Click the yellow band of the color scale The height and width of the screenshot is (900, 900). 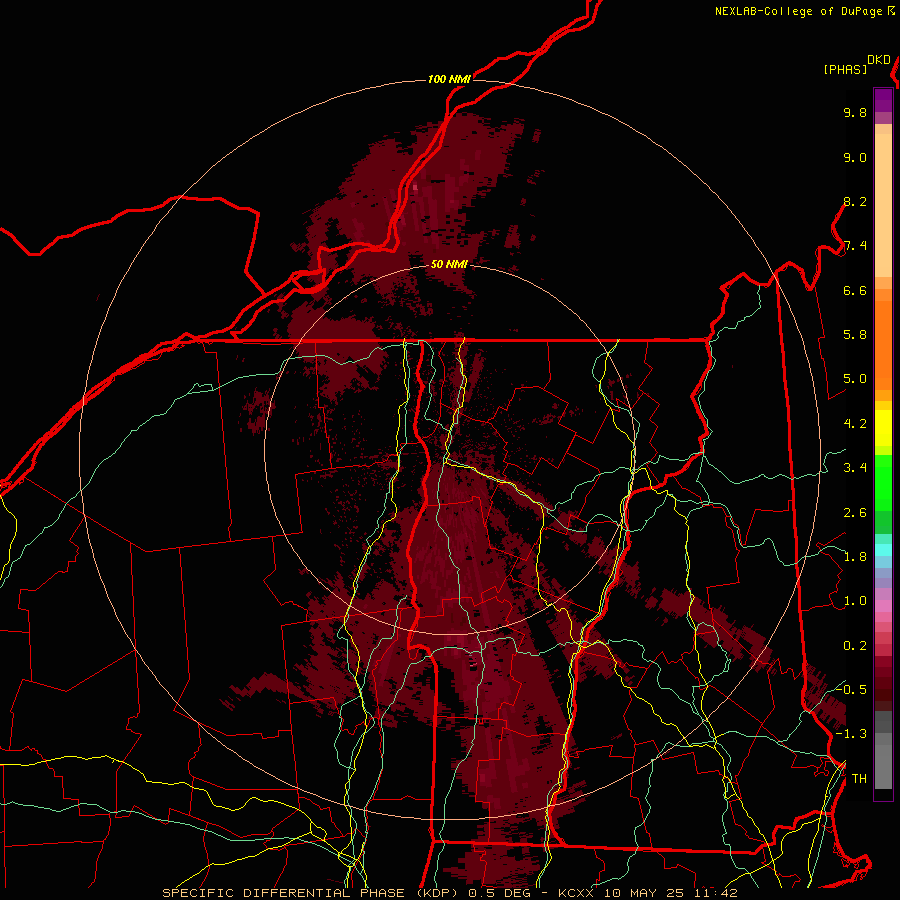(x=883, y=428)
